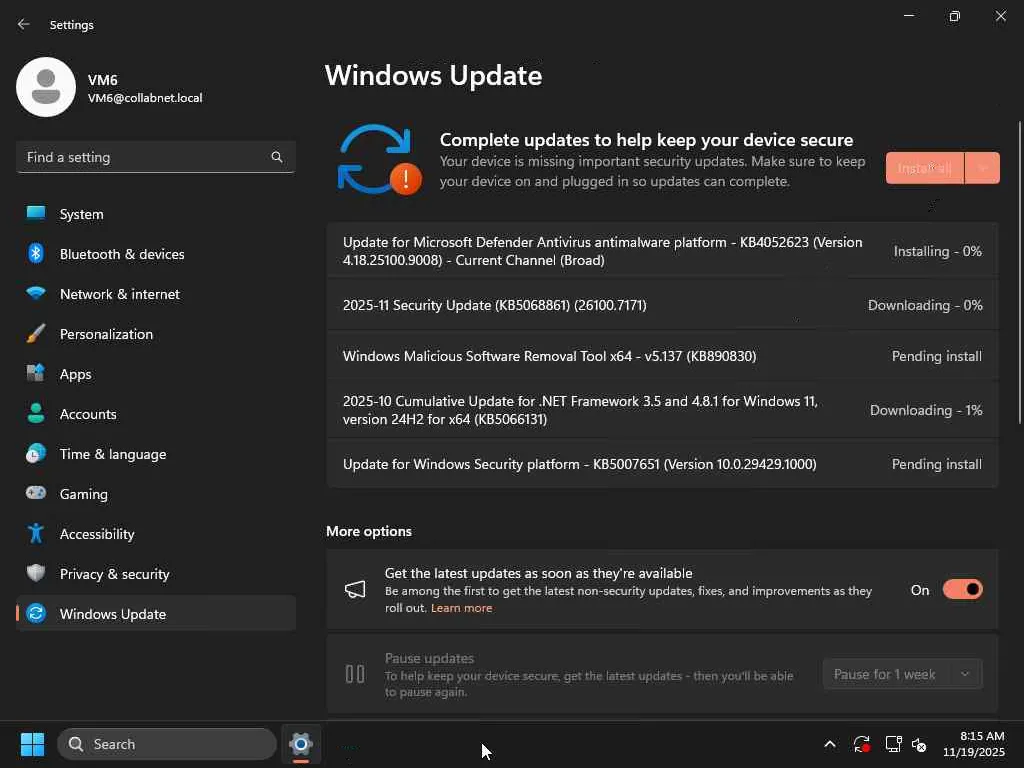Select the Accessibility label
1024x768 pixels.
(97, 534)
